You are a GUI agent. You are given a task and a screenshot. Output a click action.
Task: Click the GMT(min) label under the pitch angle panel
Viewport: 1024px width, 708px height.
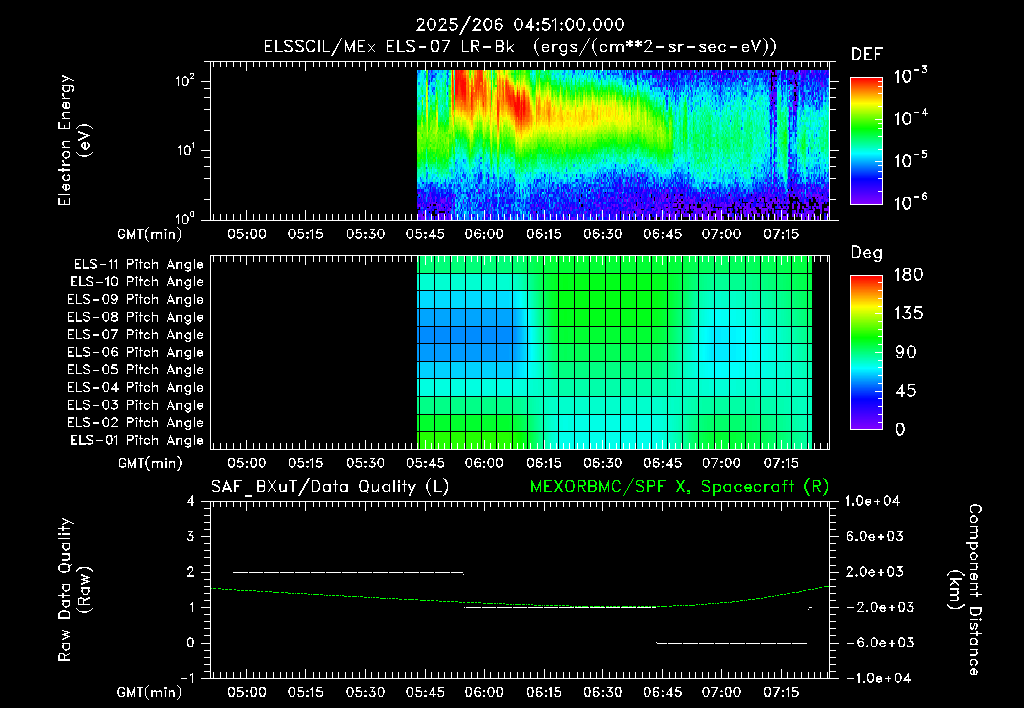coord(150,463)
